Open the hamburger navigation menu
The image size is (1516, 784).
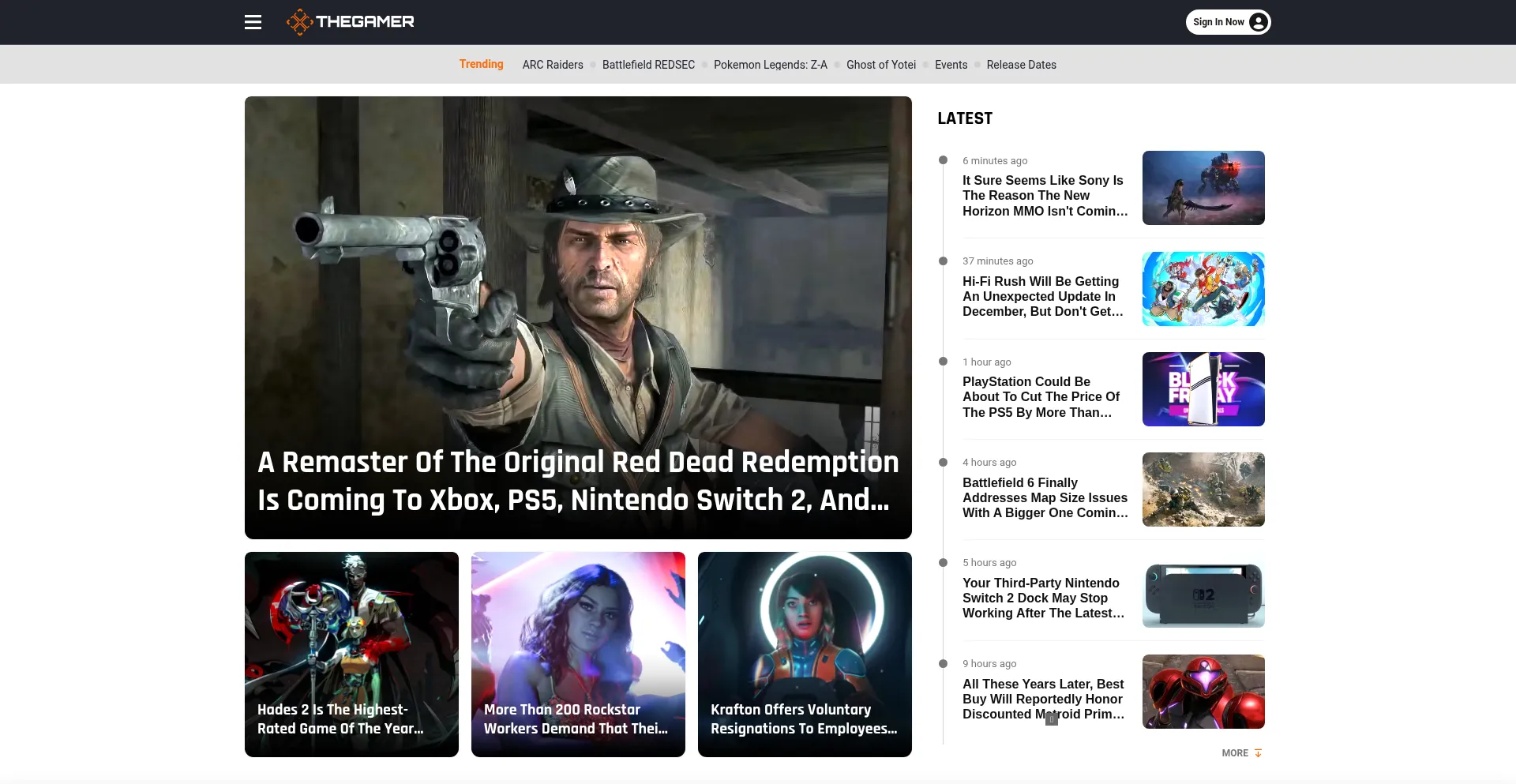click(253, 22)
